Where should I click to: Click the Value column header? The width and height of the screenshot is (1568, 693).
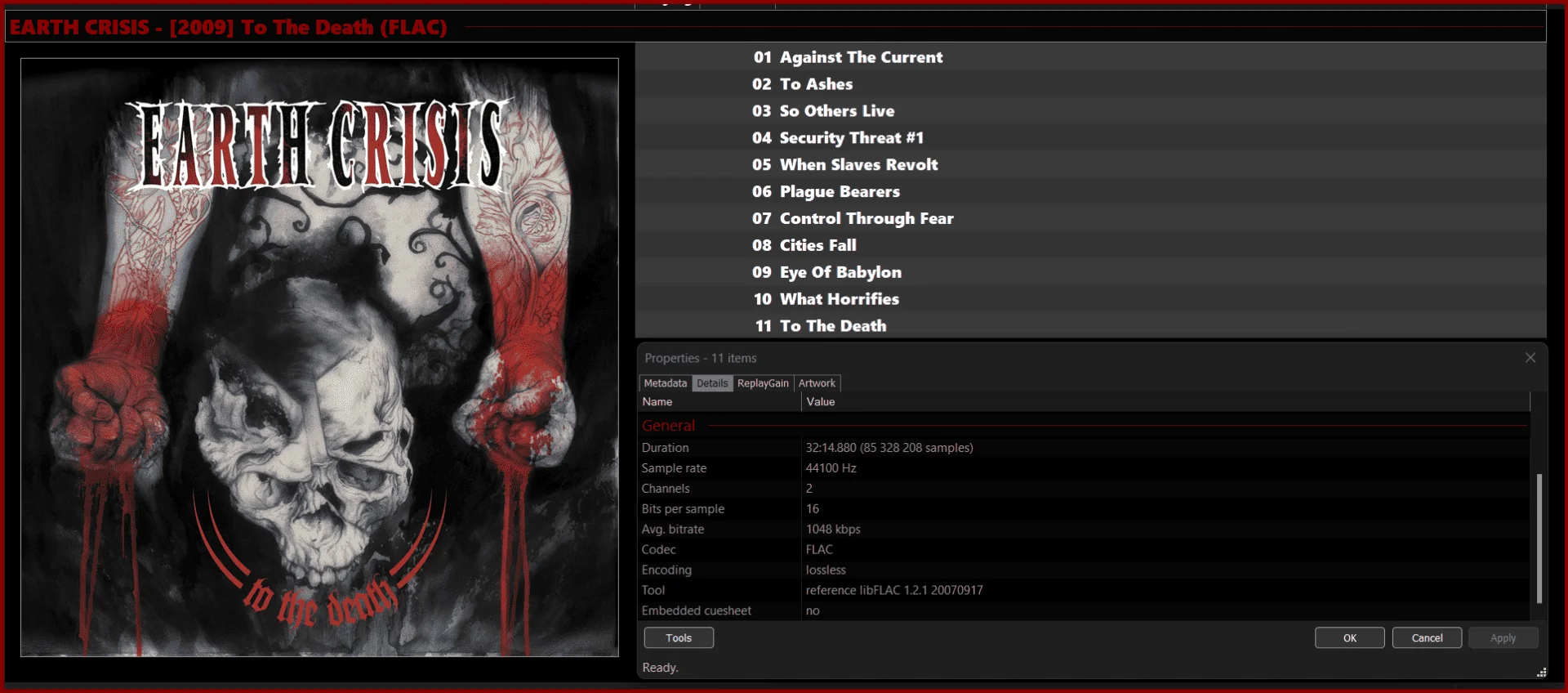pyautogui.click(x=1165, y=402)
